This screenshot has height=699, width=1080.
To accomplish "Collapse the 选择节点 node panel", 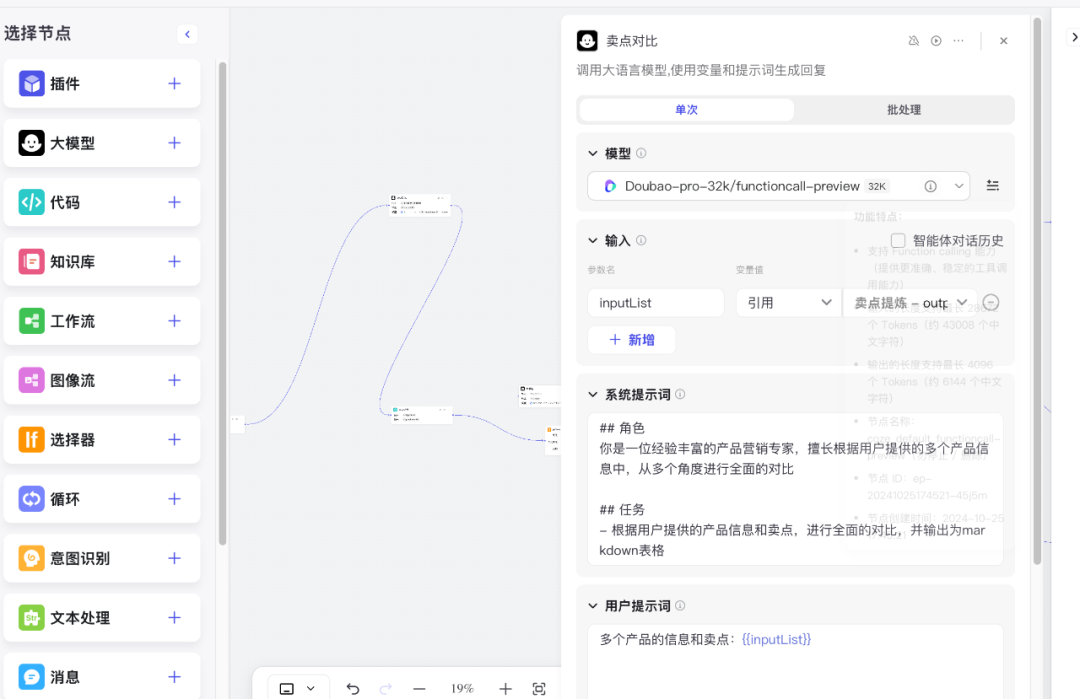I will [x=187, y=34].
